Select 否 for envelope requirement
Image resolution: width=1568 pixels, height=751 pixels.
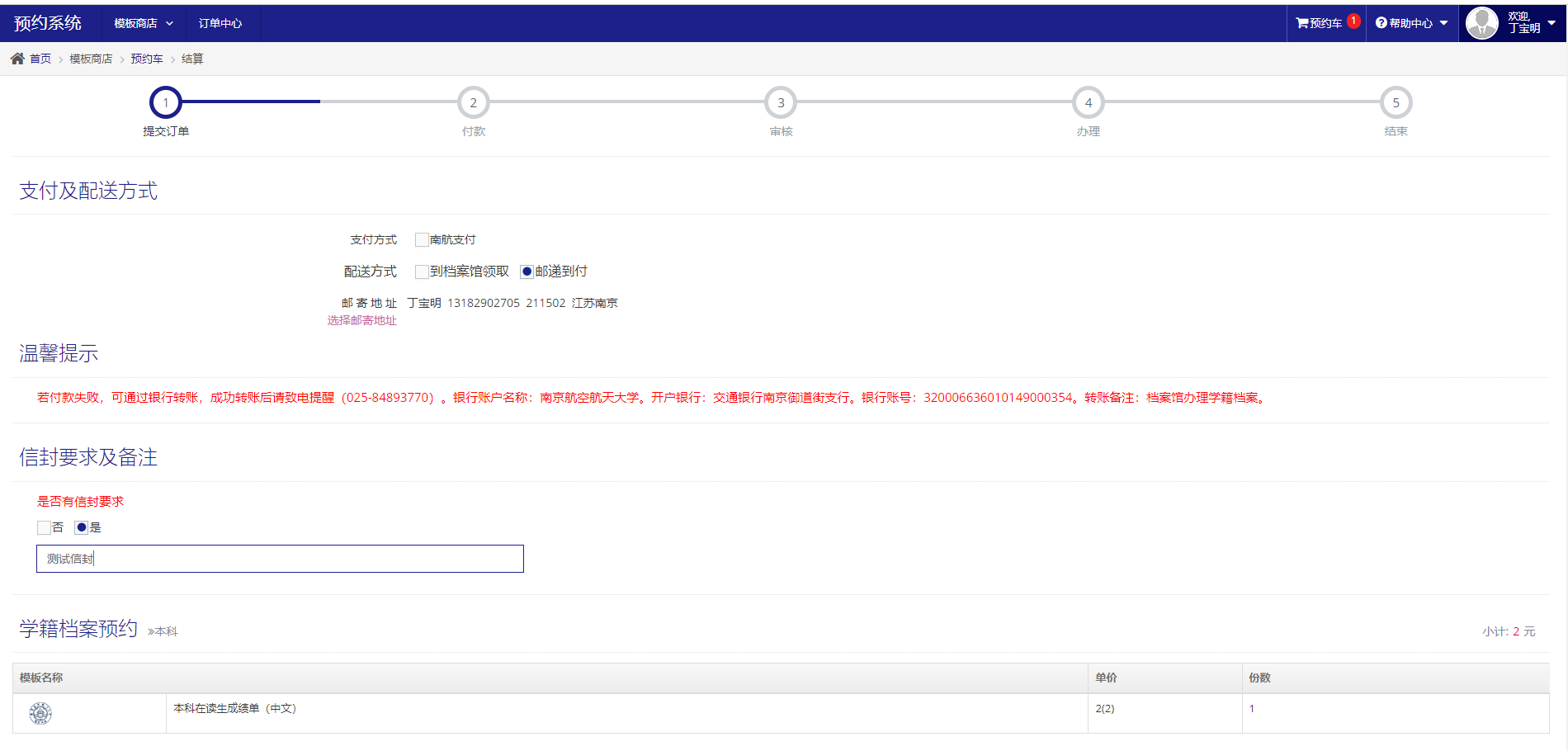44,527
